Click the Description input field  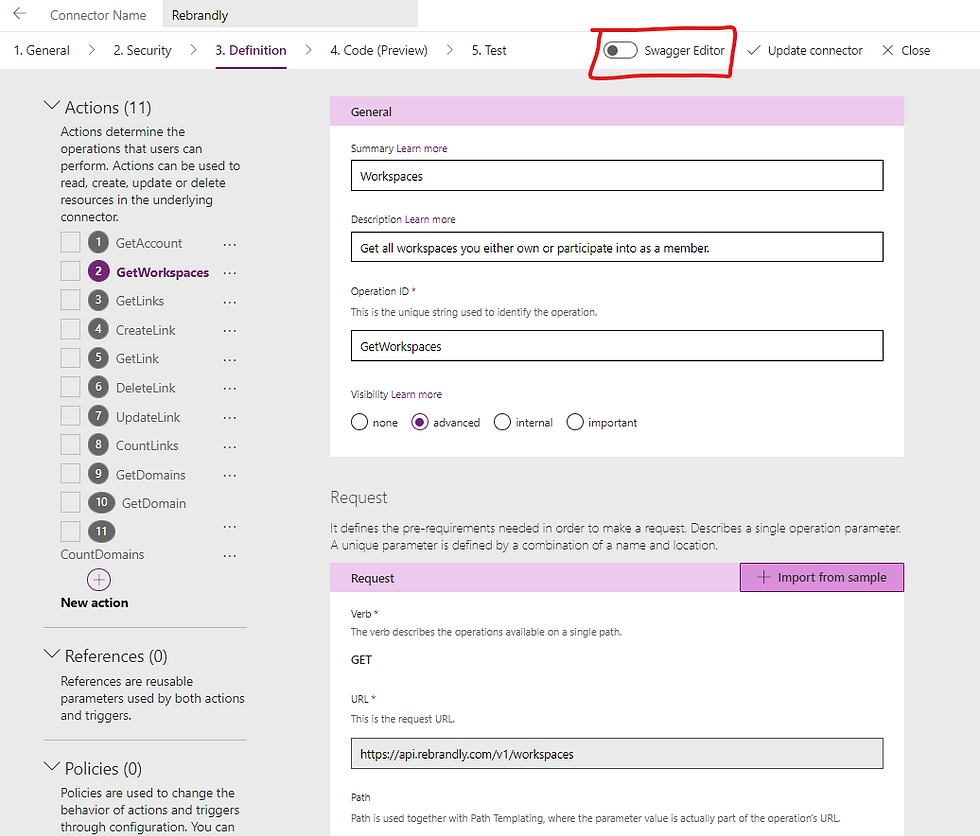click(617, 247)
